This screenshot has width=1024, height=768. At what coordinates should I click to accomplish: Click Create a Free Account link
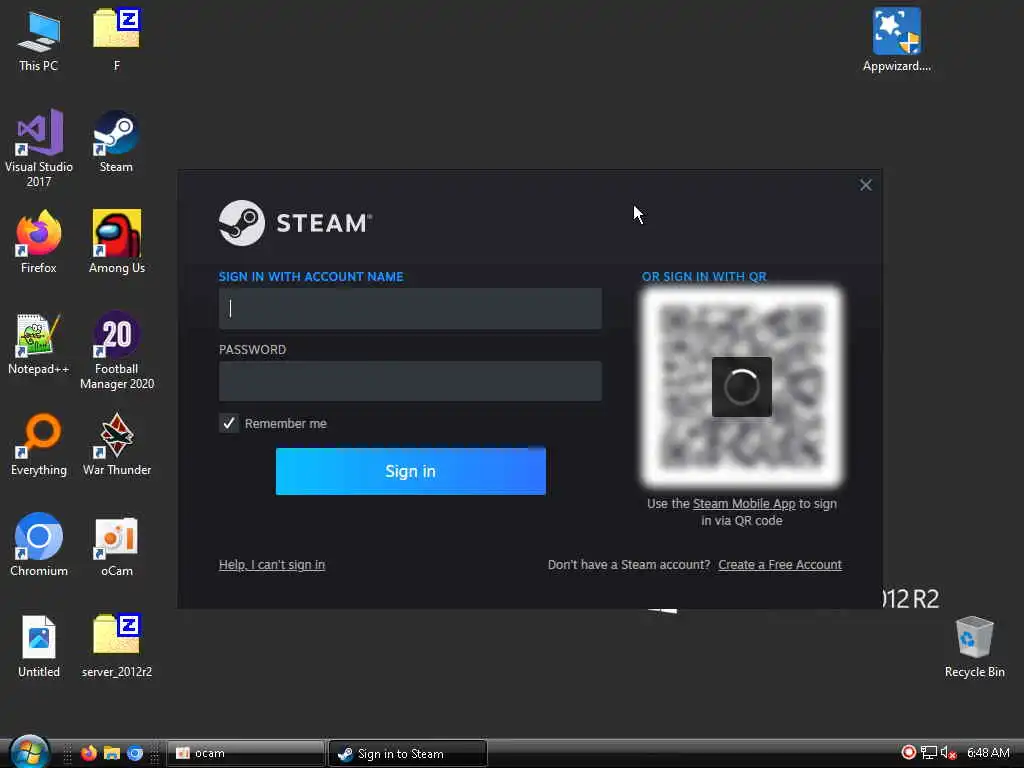click(x=780, y=565)
